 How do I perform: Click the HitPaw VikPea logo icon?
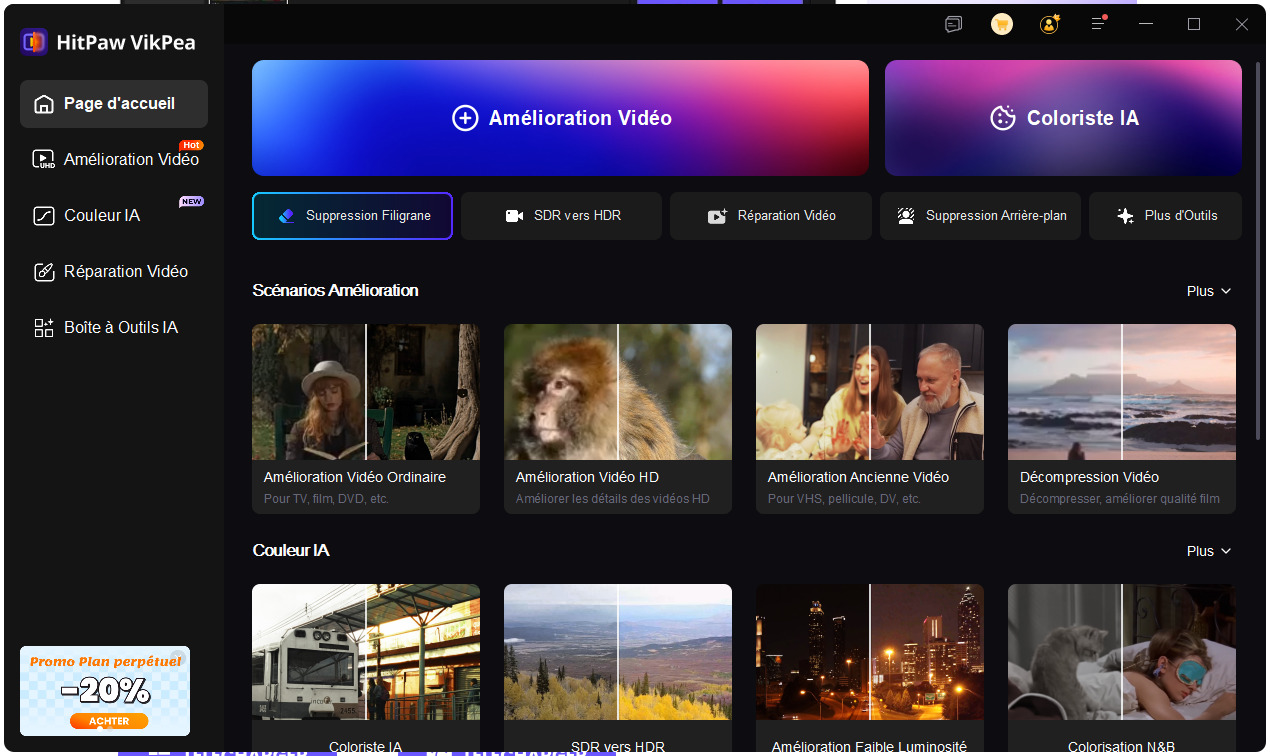(x=34, y=42)
